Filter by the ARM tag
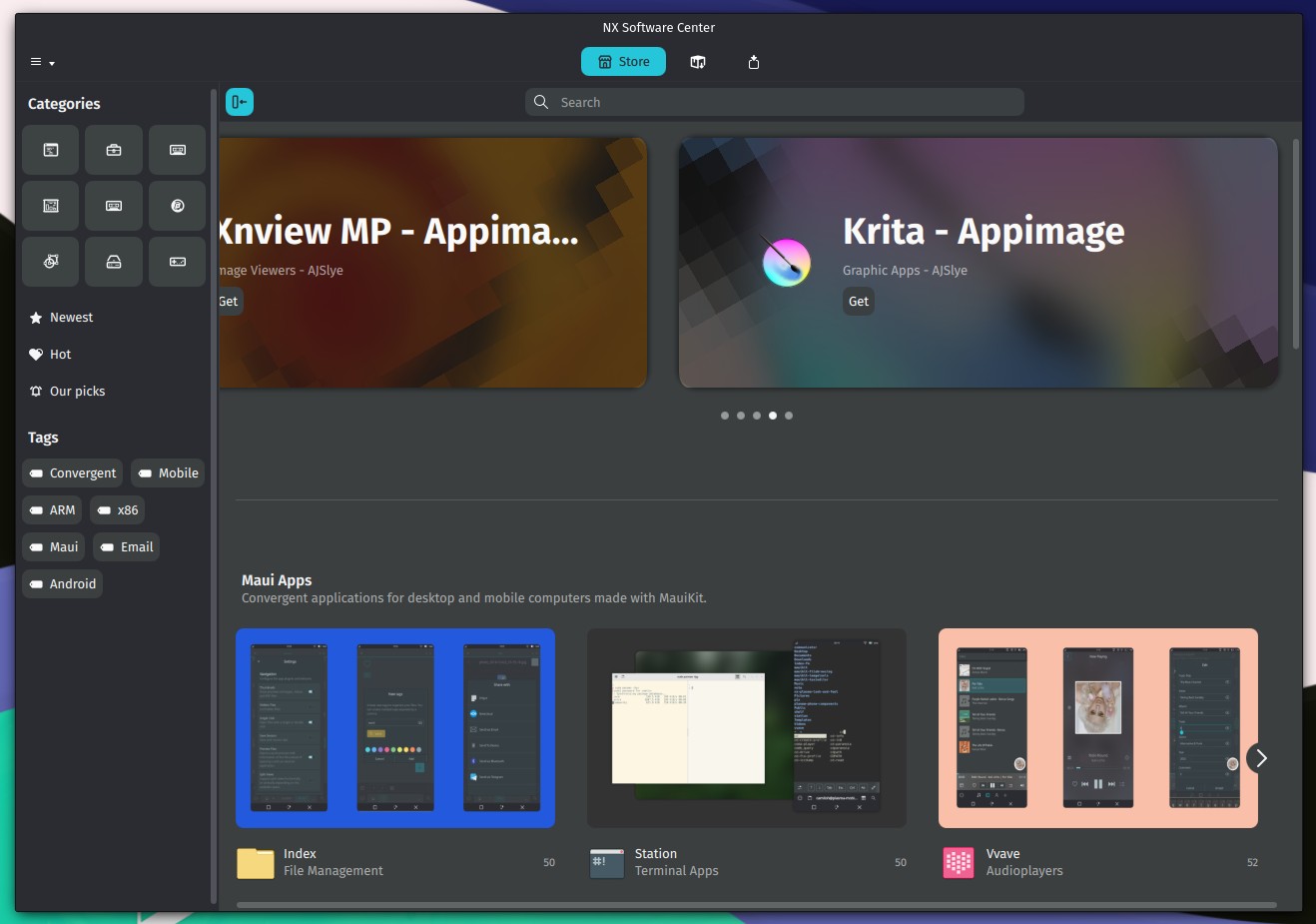The image size is (1316, 924). point(52,510)
